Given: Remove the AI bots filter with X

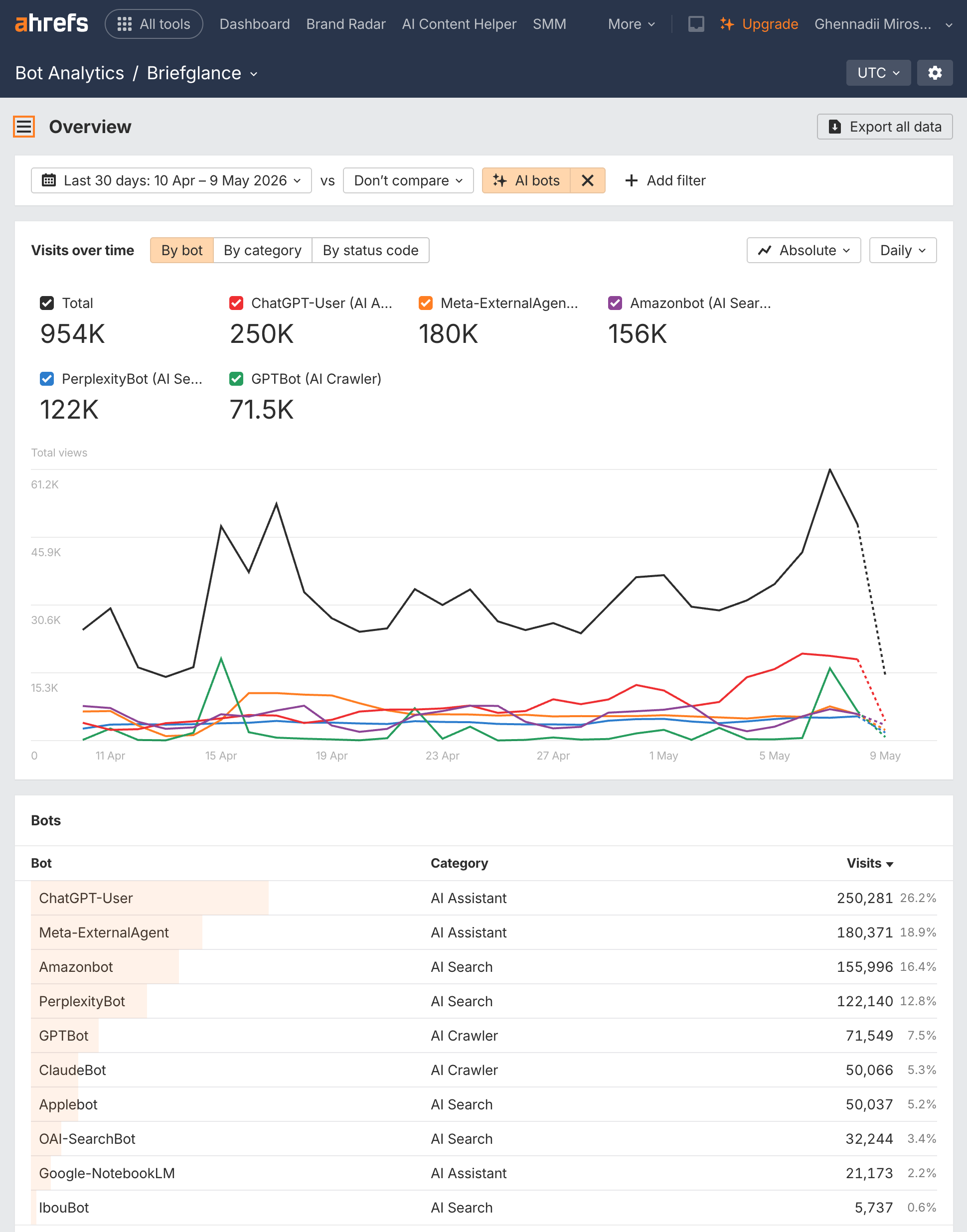Looking at the screenshot, I should [x=588, y=180].
